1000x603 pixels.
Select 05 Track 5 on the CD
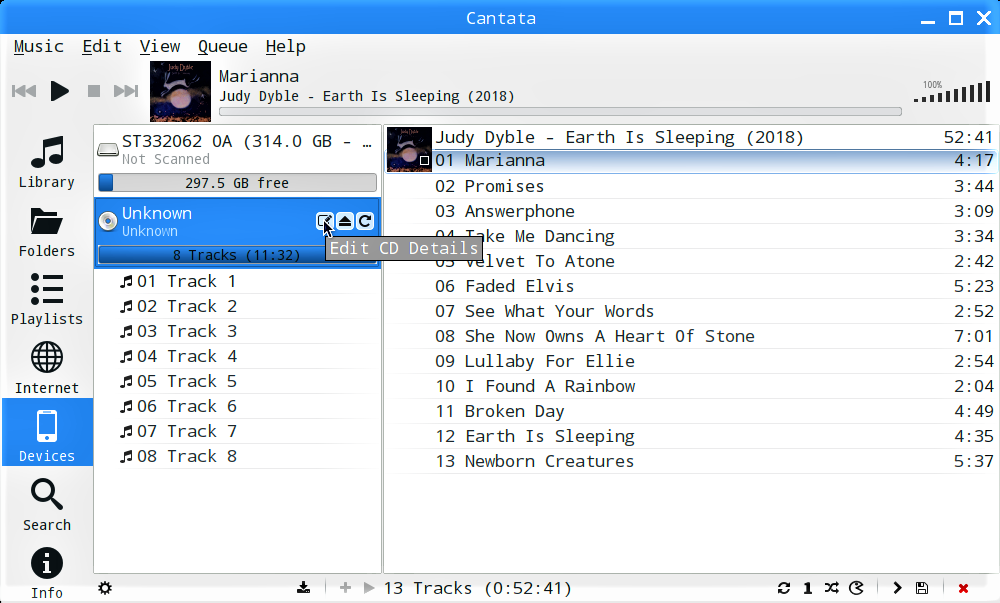(237, 381)
